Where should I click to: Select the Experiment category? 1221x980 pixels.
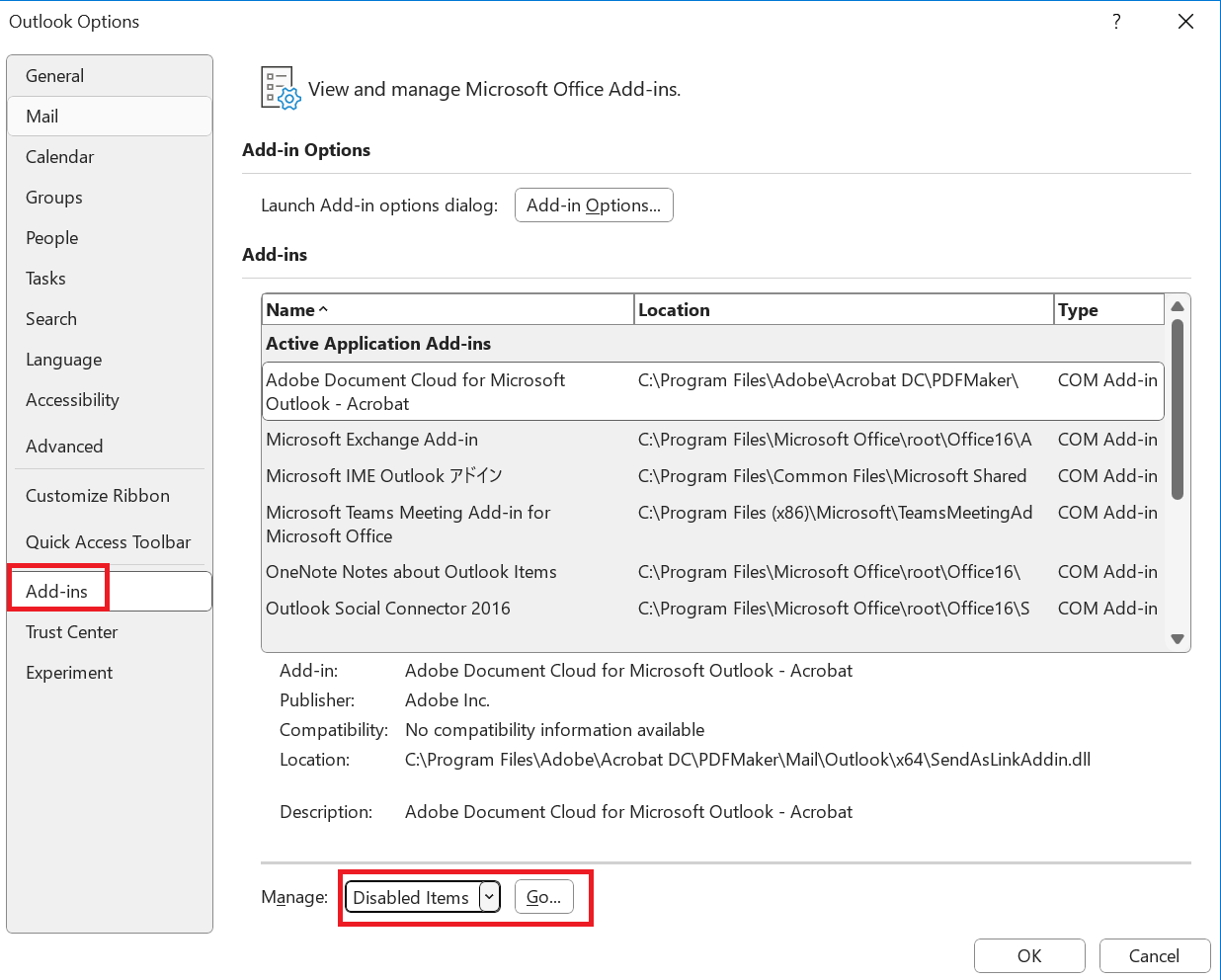[109, 673]
